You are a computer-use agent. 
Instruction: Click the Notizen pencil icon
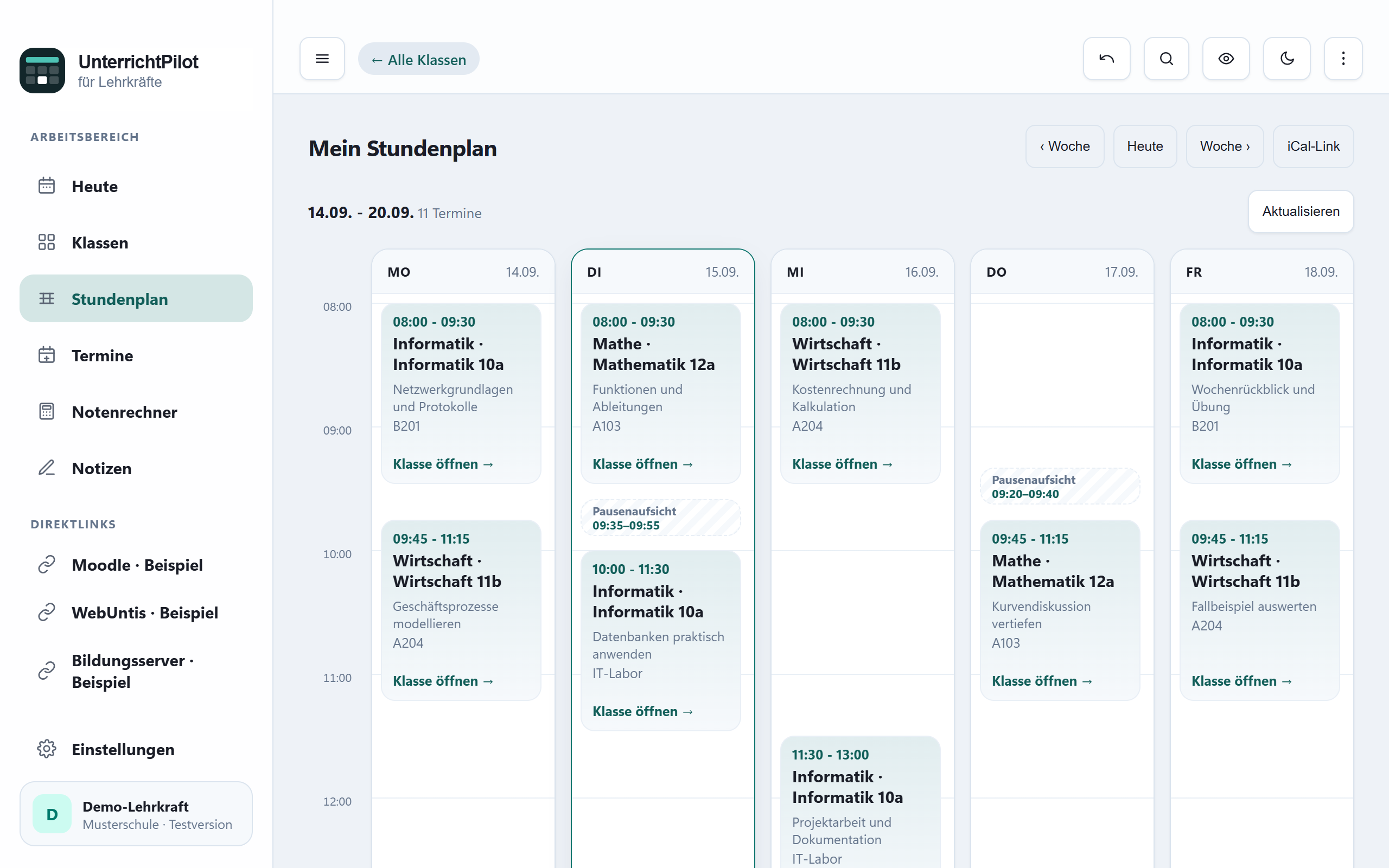(47, 468)
